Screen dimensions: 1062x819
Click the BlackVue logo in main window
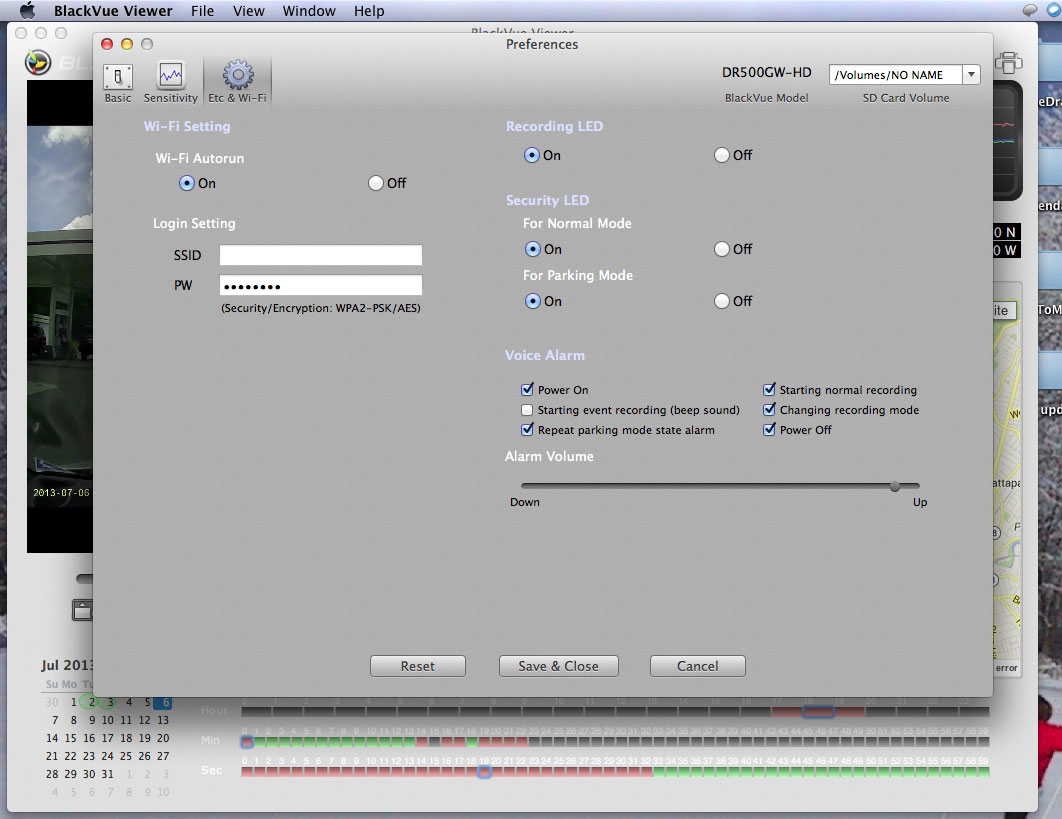pos(38,62)
